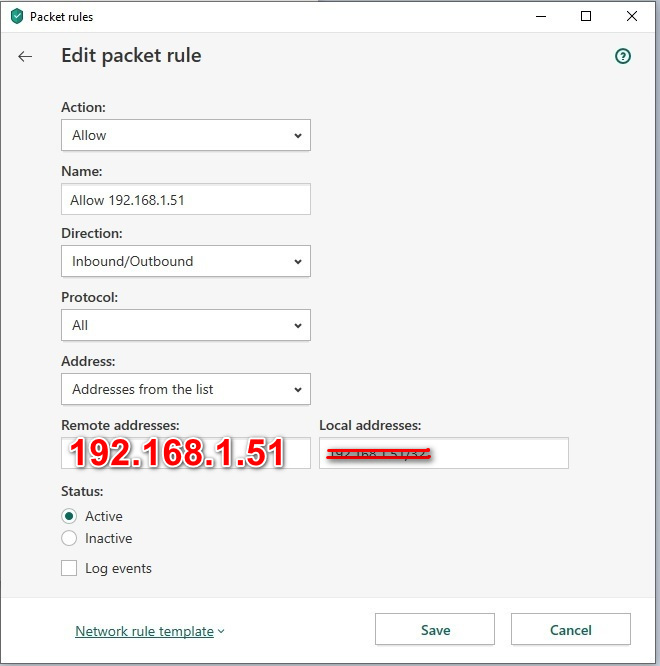Select the Active status radio button
This screenshot has height=666, width=660.
click(x=69, y=516)
